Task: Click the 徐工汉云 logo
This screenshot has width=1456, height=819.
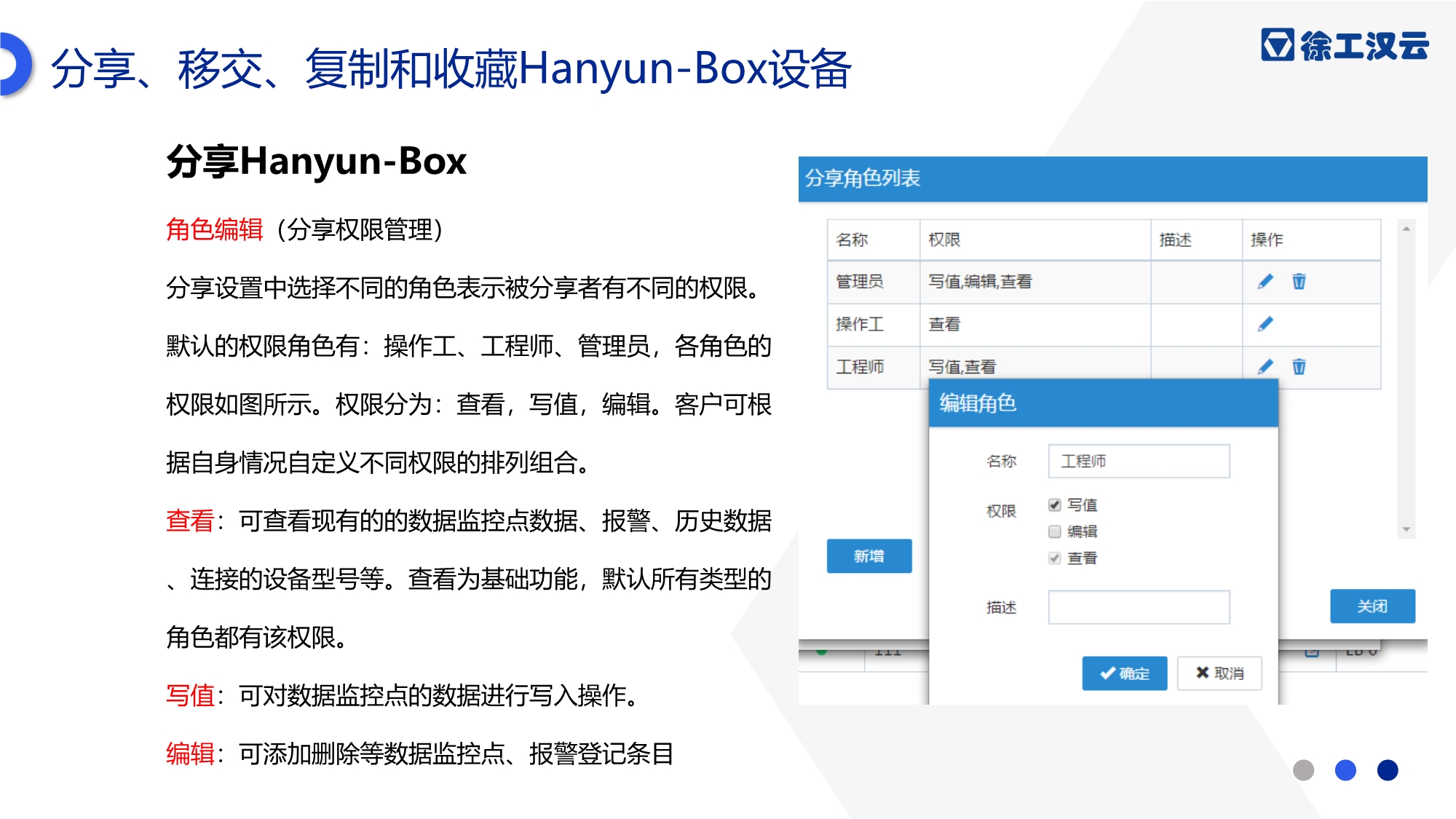Action: point(1345,45)
